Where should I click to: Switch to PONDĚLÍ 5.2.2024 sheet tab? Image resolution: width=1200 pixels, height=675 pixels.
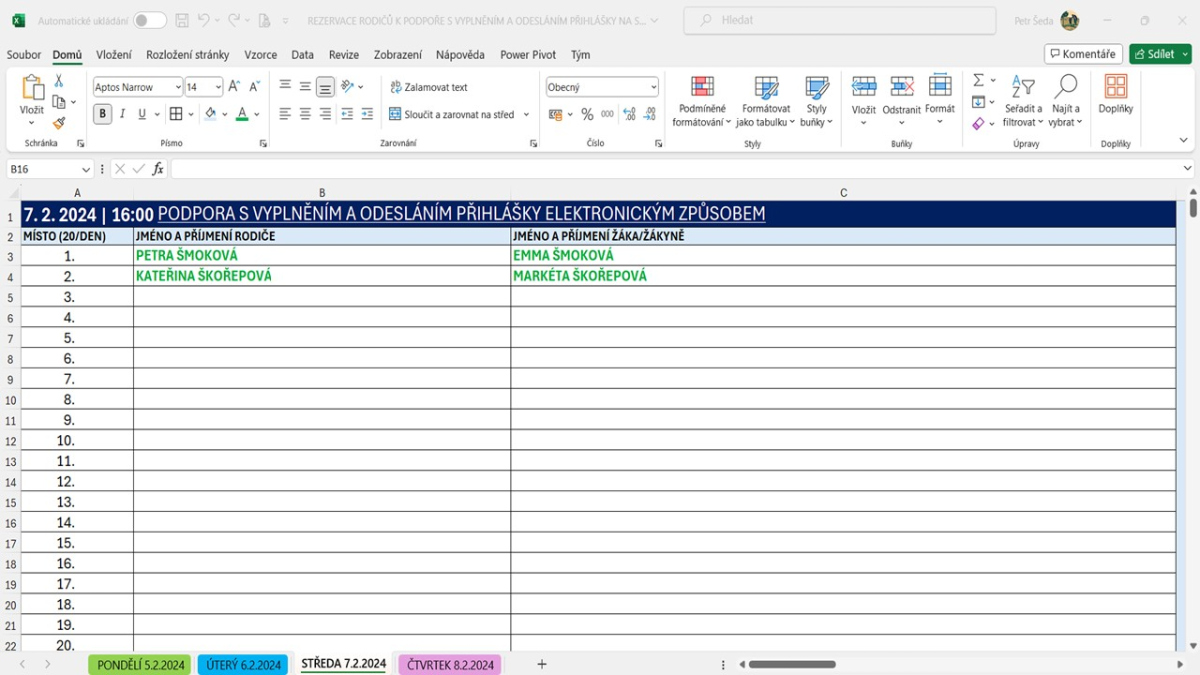140,665
